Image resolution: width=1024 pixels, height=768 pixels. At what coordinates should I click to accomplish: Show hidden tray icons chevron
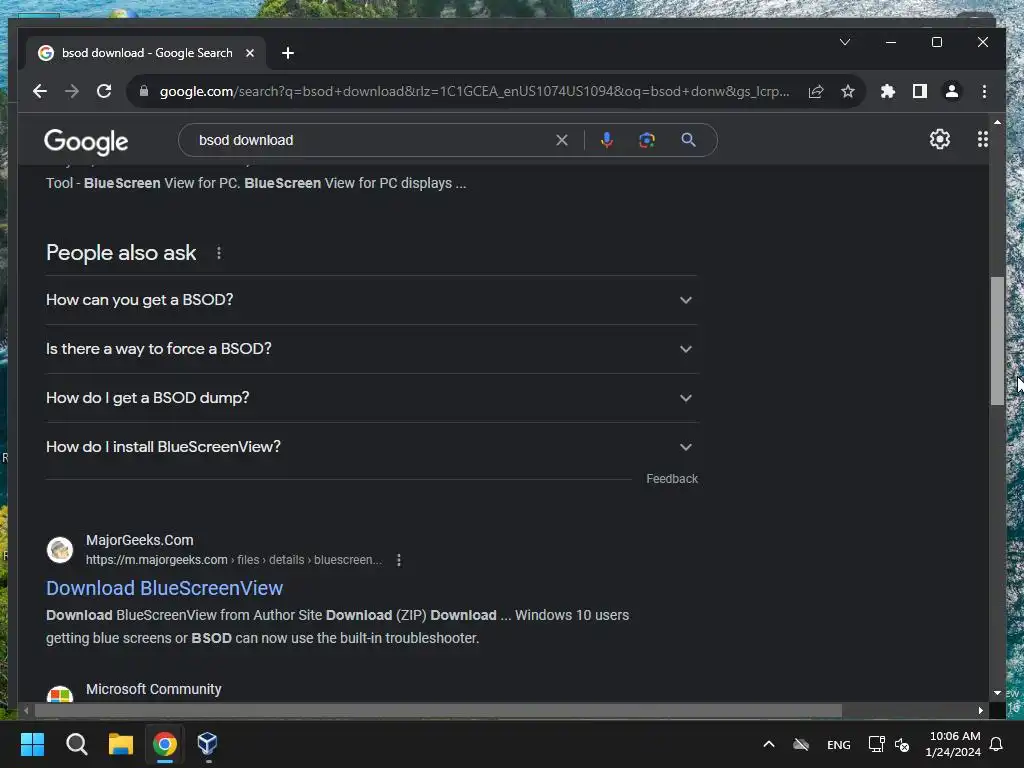point(769,744)
